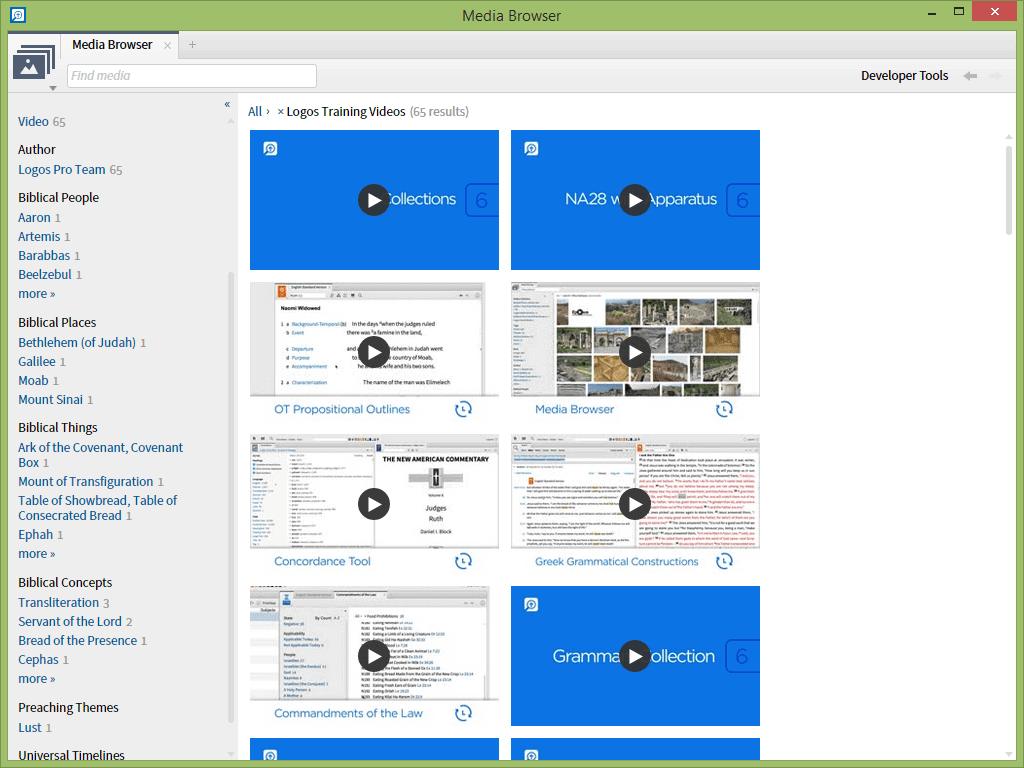Click refresh icon beside Media Browser video
This screenshot has width=1024, height=768.
(724, 409)
